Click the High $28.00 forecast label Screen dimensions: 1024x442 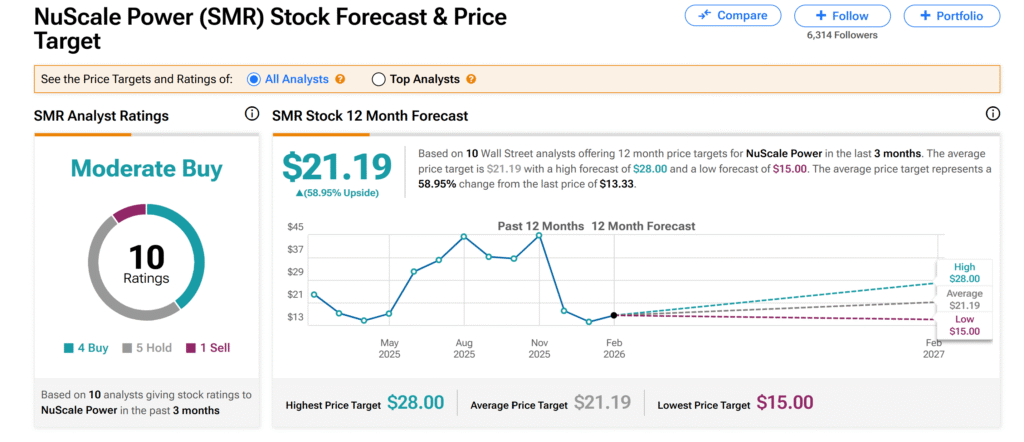tap(963, 273)
